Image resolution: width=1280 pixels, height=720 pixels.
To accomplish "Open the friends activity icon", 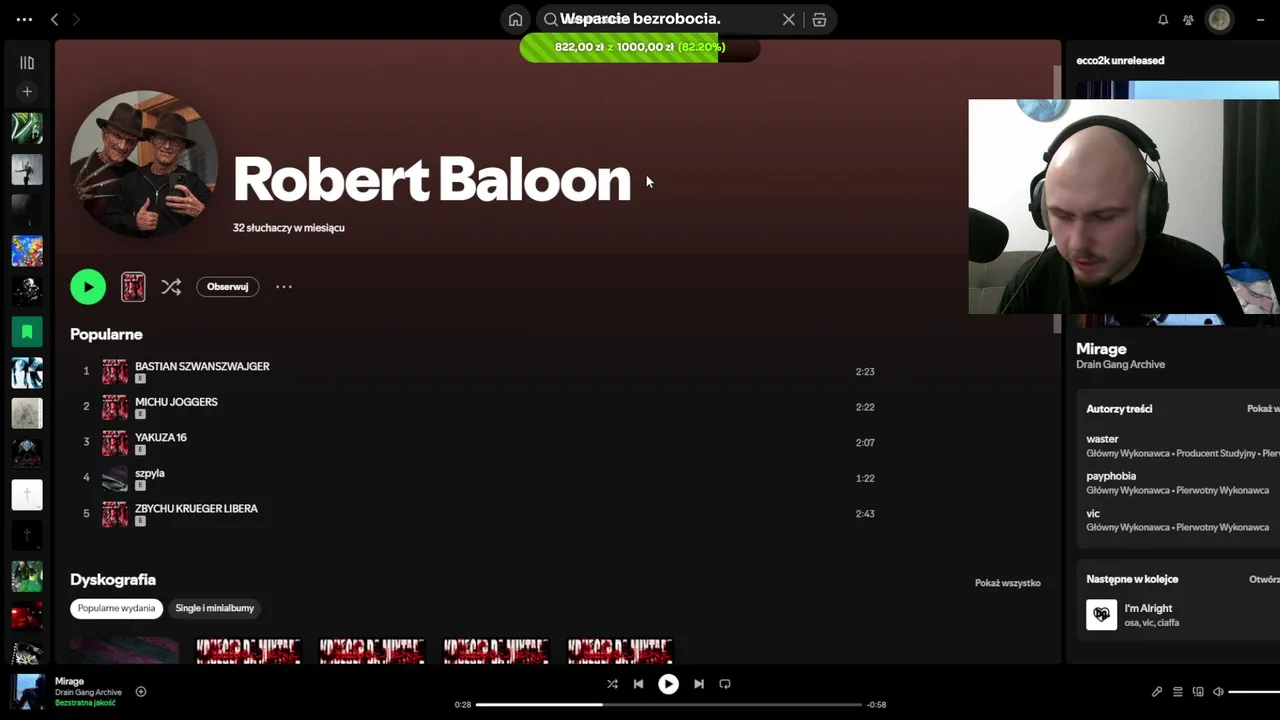I will click(x=1188, y=19).
